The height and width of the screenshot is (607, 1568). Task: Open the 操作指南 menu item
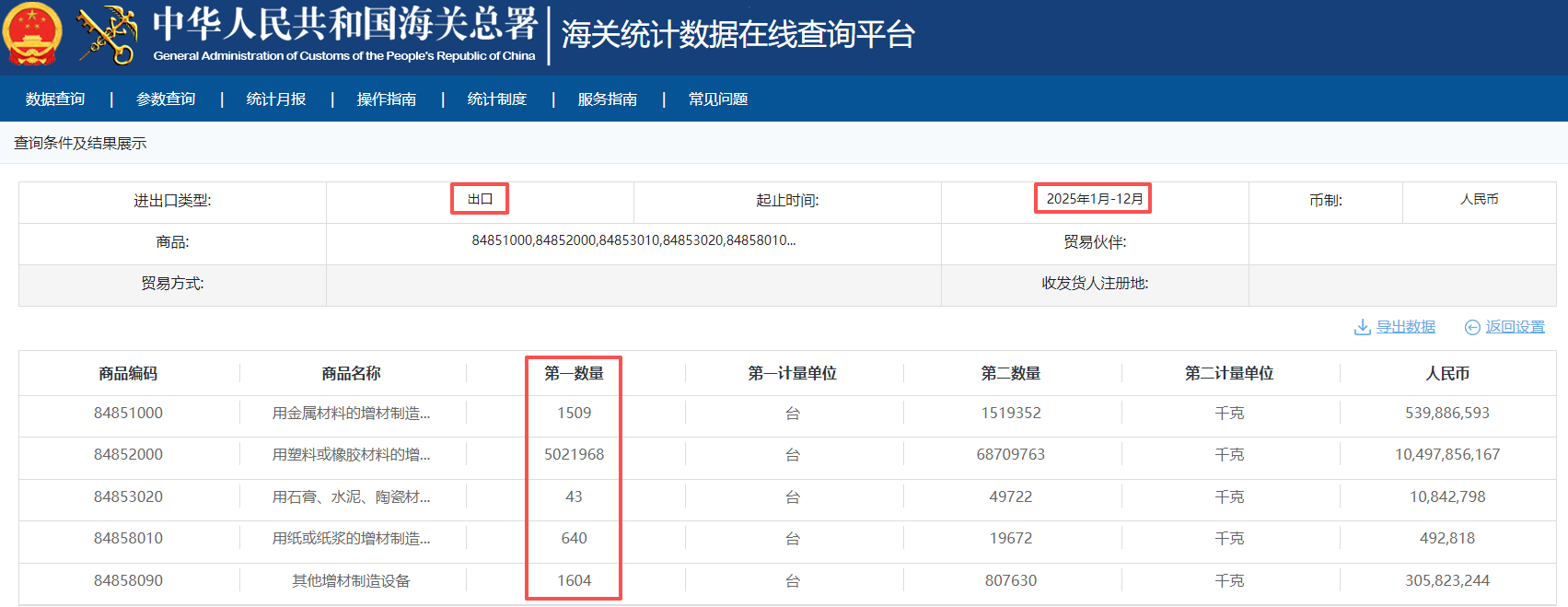[x=387, y=99]
